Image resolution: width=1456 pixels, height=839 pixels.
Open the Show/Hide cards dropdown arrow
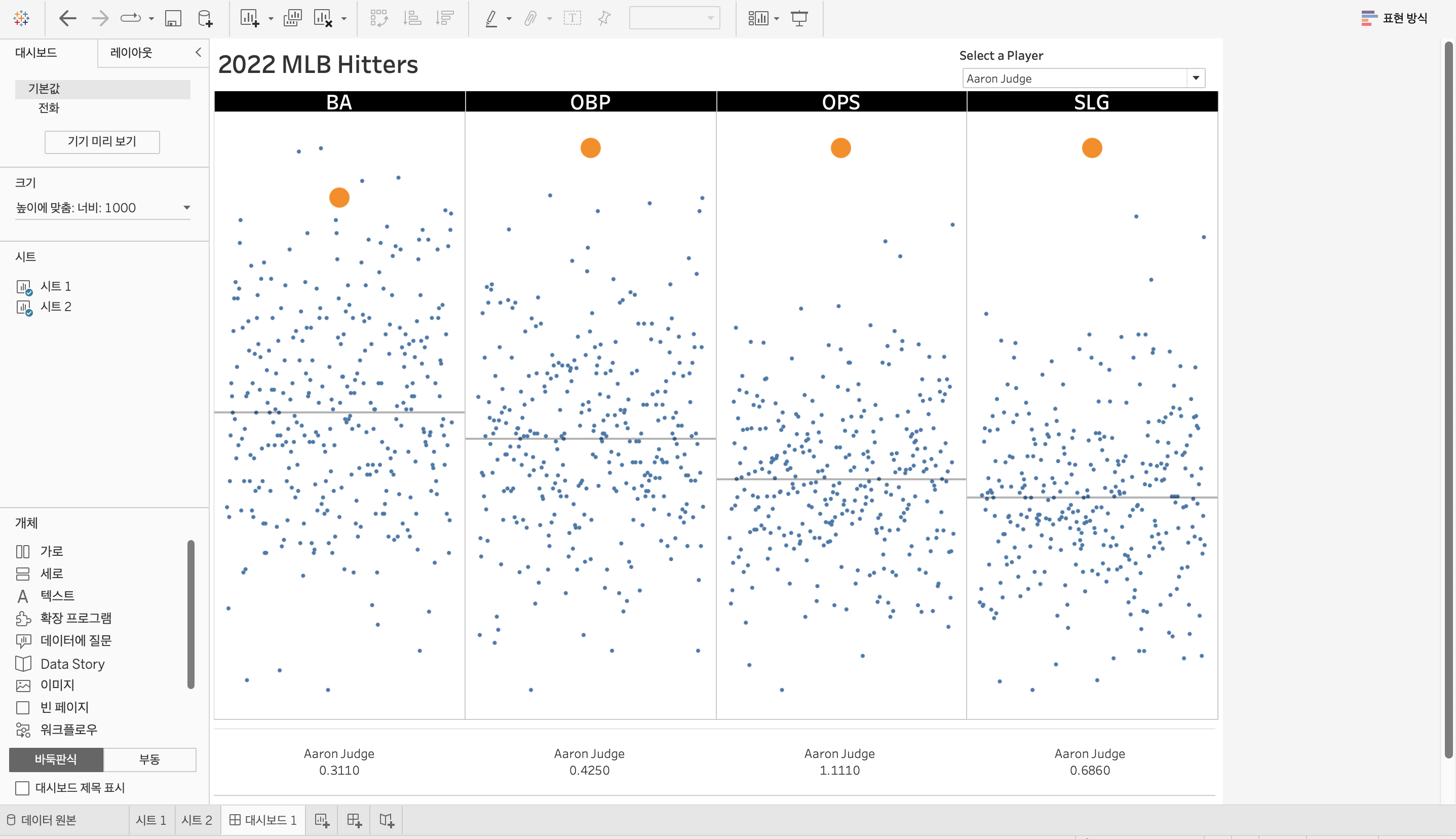777,19
